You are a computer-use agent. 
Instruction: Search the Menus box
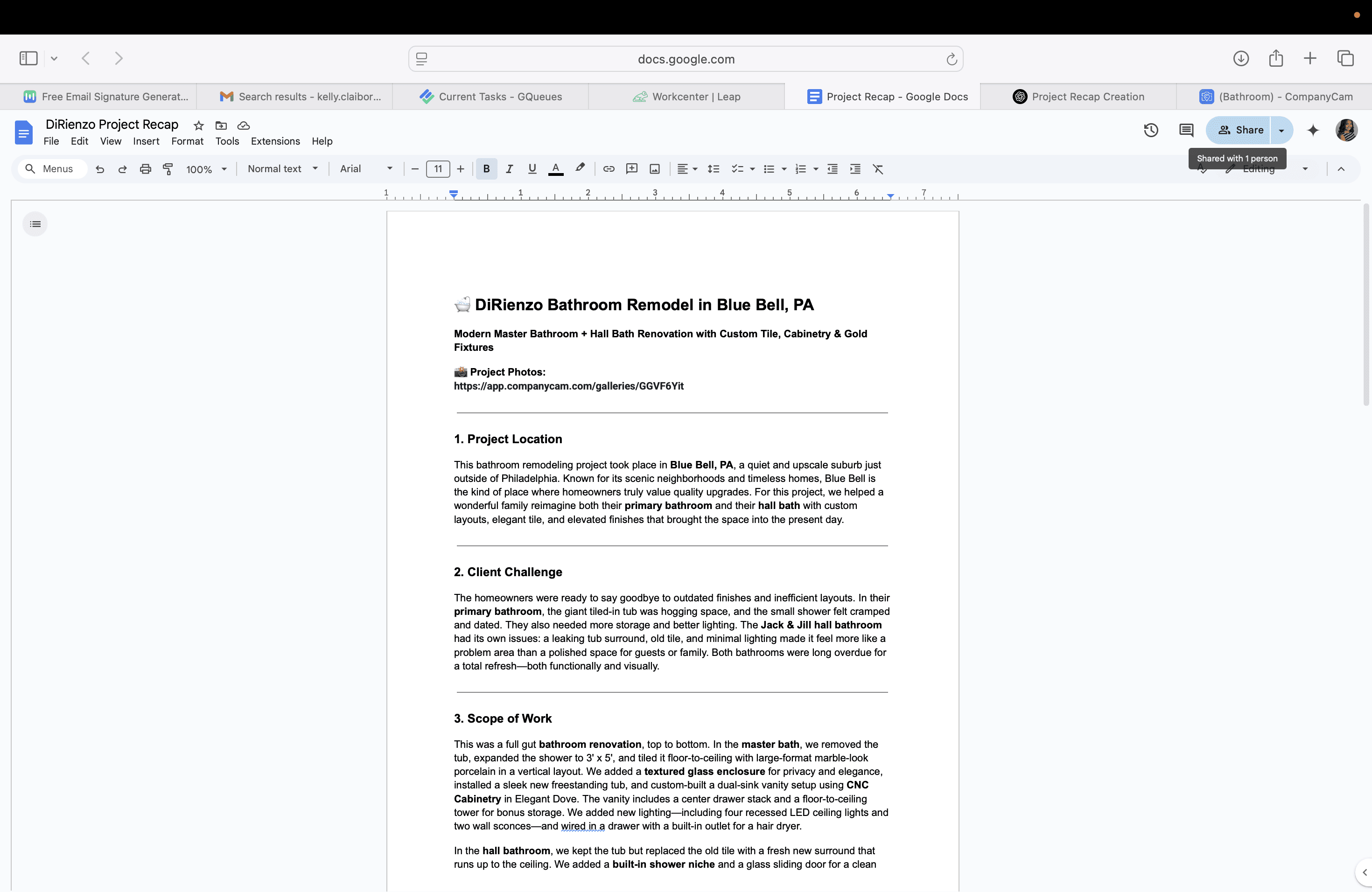[52, 169]
